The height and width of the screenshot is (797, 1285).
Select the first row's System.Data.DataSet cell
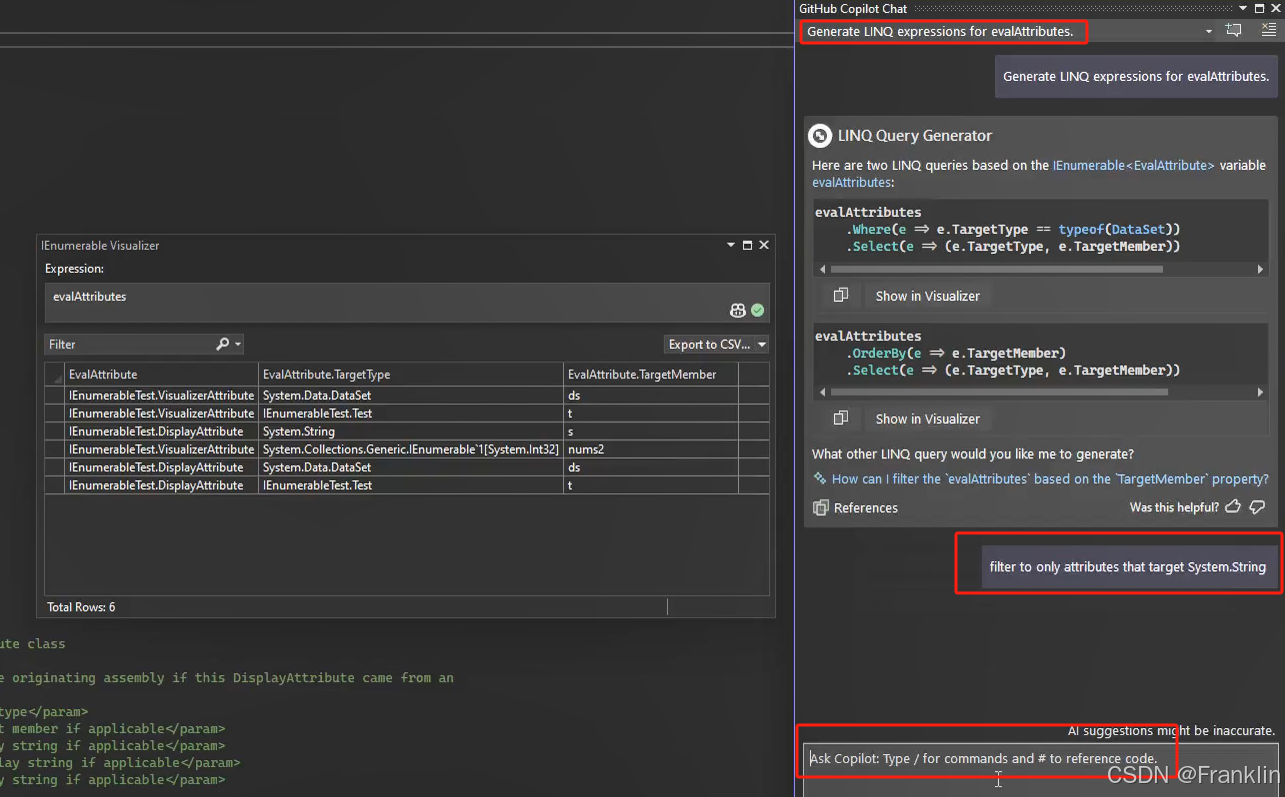(411, 395)
